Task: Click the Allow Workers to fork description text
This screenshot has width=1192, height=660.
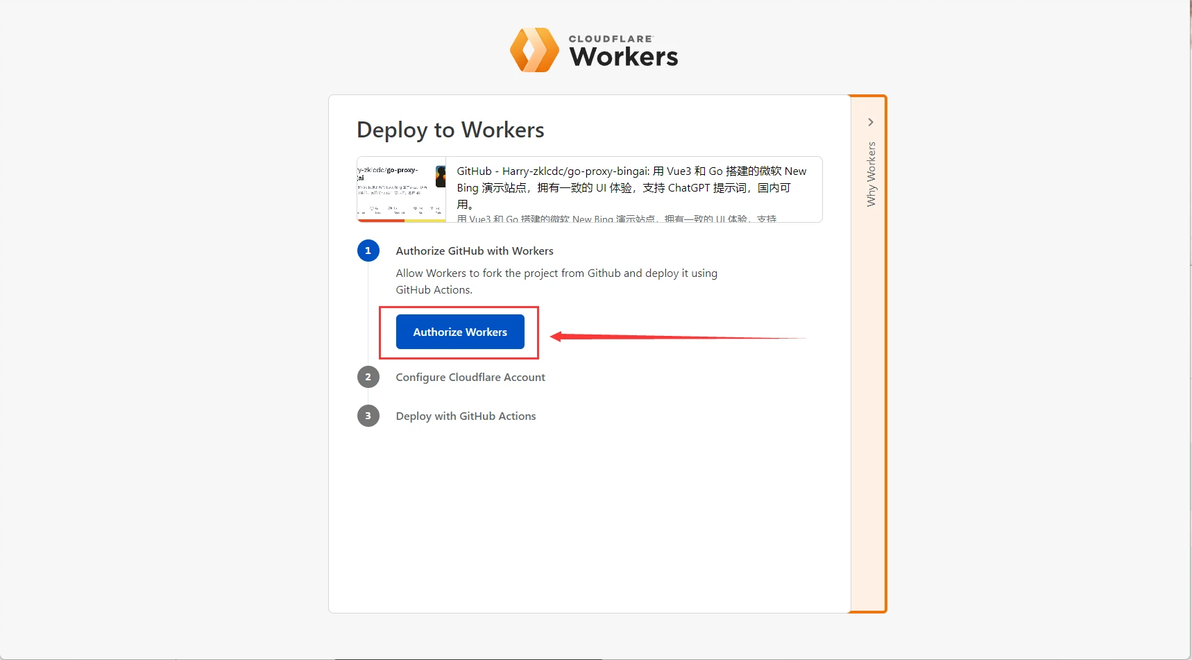Action: [556, 281]
